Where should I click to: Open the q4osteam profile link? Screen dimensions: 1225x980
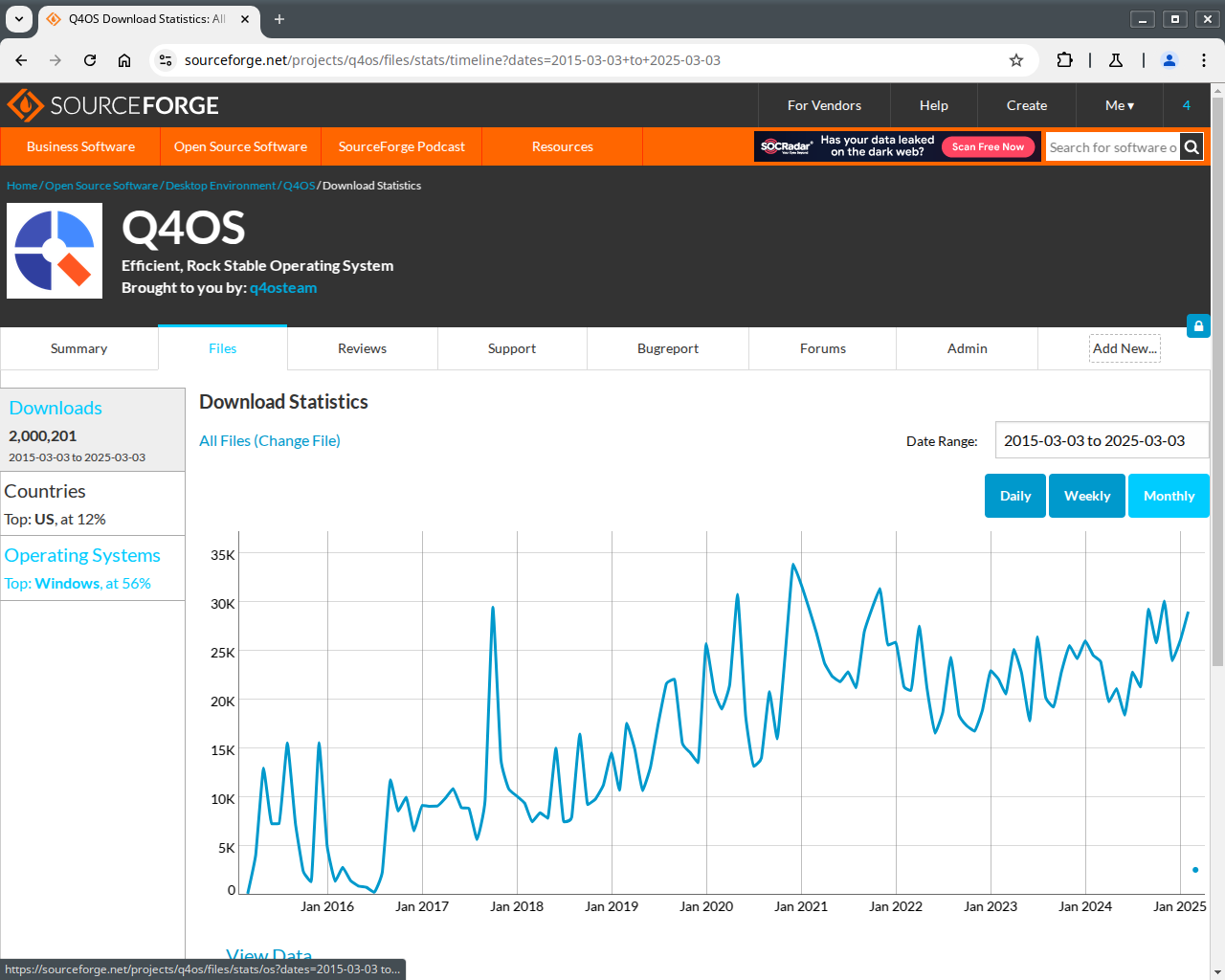[283, 288]
